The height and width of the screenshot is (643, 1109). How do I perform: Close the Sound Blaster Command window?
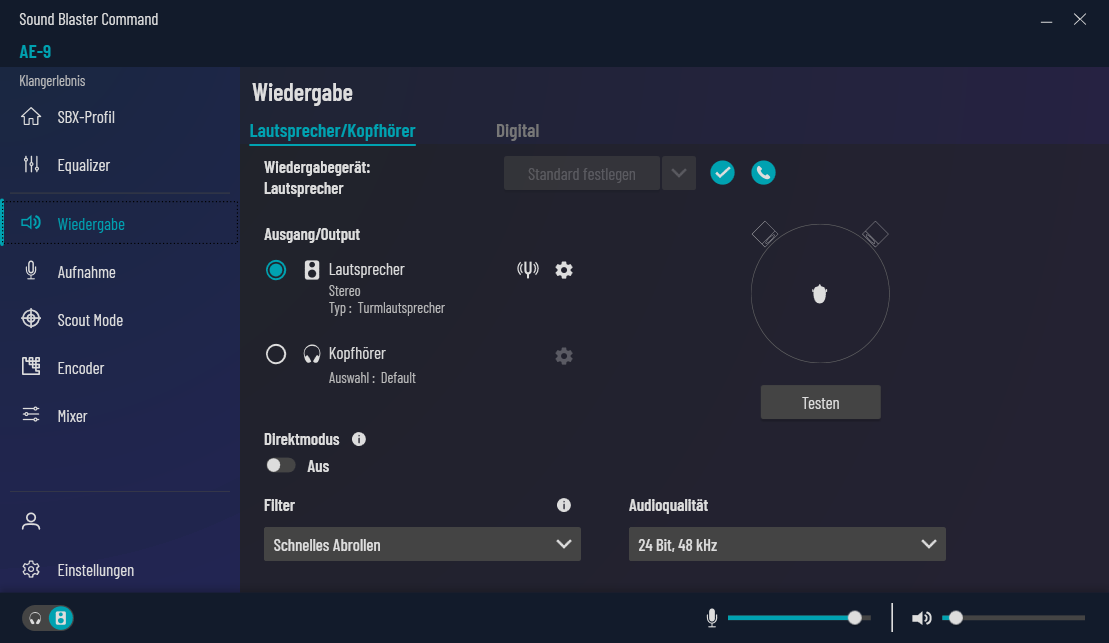[x=1080, y=19]
